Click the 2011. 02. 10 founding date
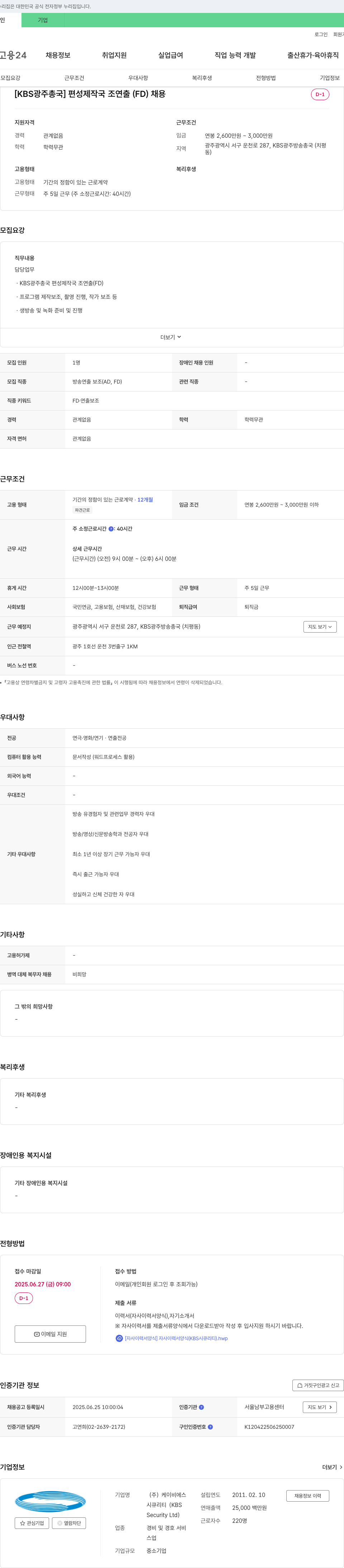The width and height of the screenshot is (344, 1568). [x=249, y=1495]
